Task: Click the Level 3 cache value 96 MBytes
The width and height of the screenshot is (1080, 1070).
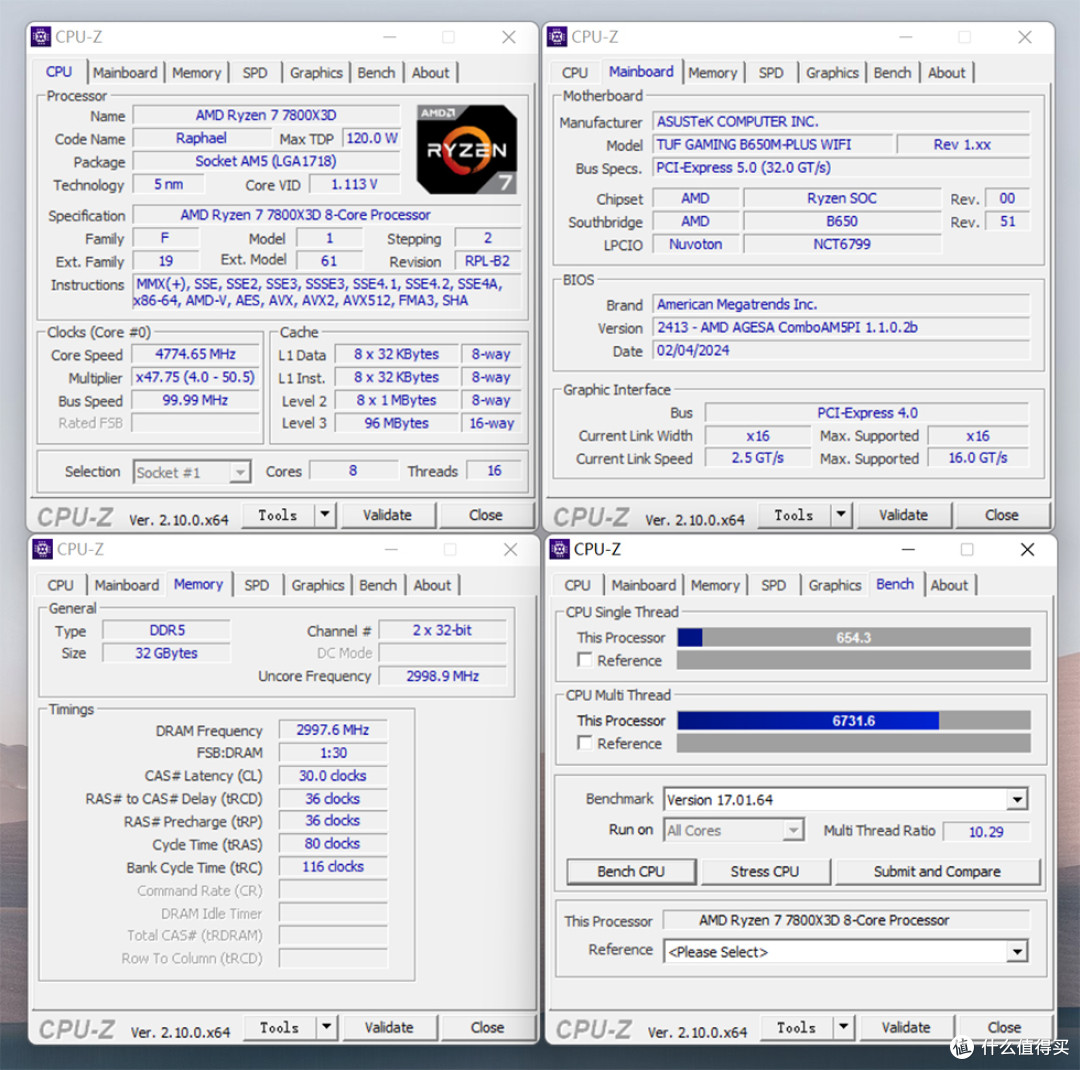Action: click(396, 423)
